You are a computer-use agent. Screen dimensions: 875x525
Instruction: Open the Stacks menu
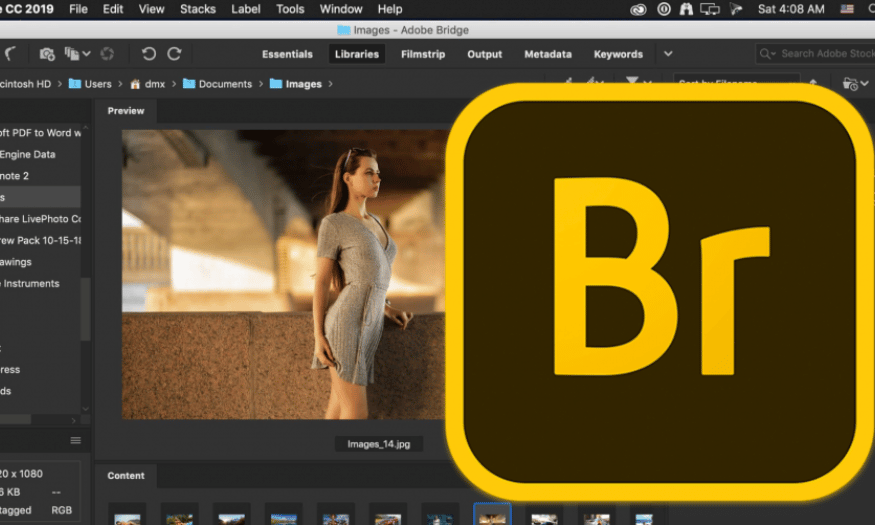coord(198,9)
